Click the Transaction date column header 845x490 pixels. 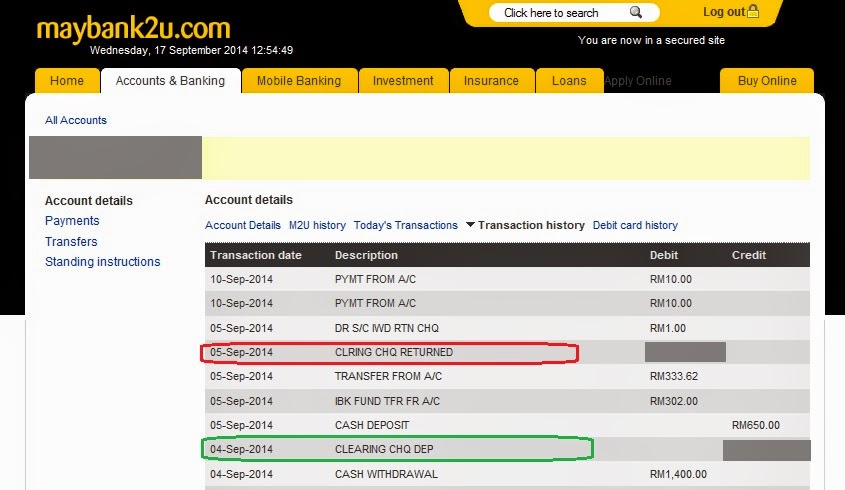(x=256, y=255)
